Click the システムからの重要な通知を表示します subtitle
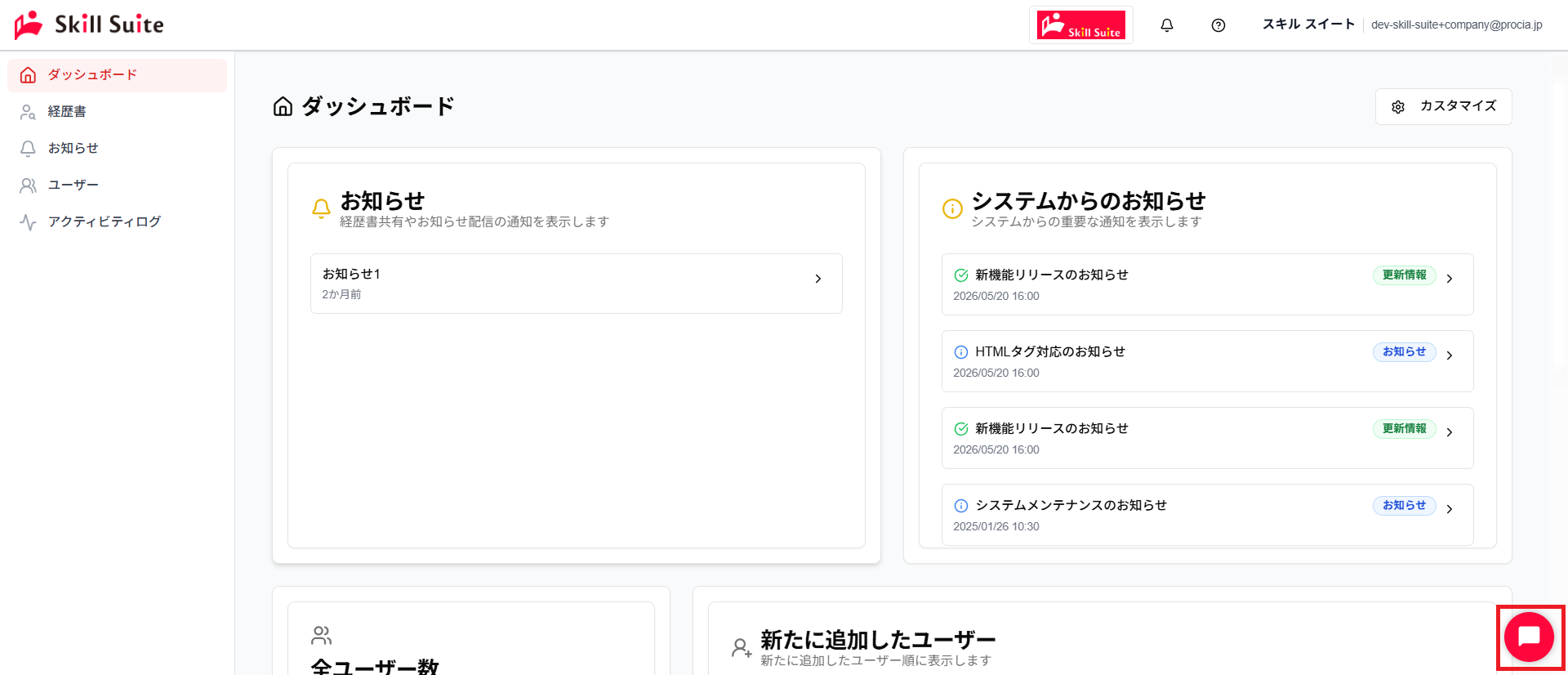This screenshot has height=675, width=1568. tap(1086, 222)
